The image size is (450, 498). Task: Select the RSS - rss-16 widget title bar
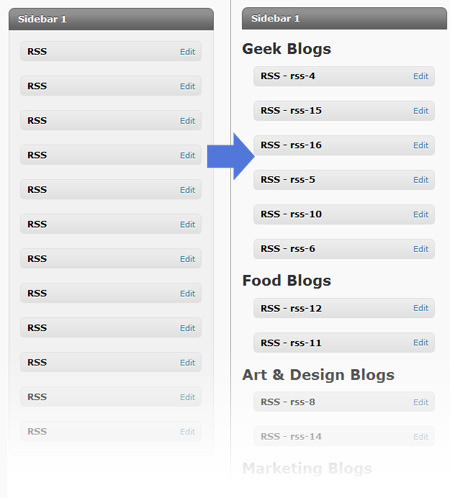point(344,145)
